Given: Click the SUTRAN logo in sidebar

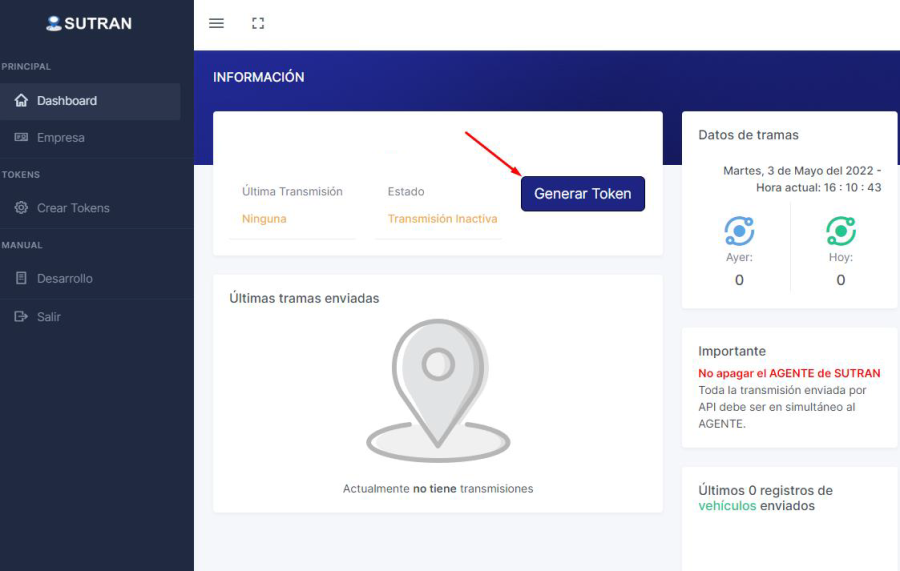Looking at the screenshot, I should pyautogui.click(x=89, y=23).
